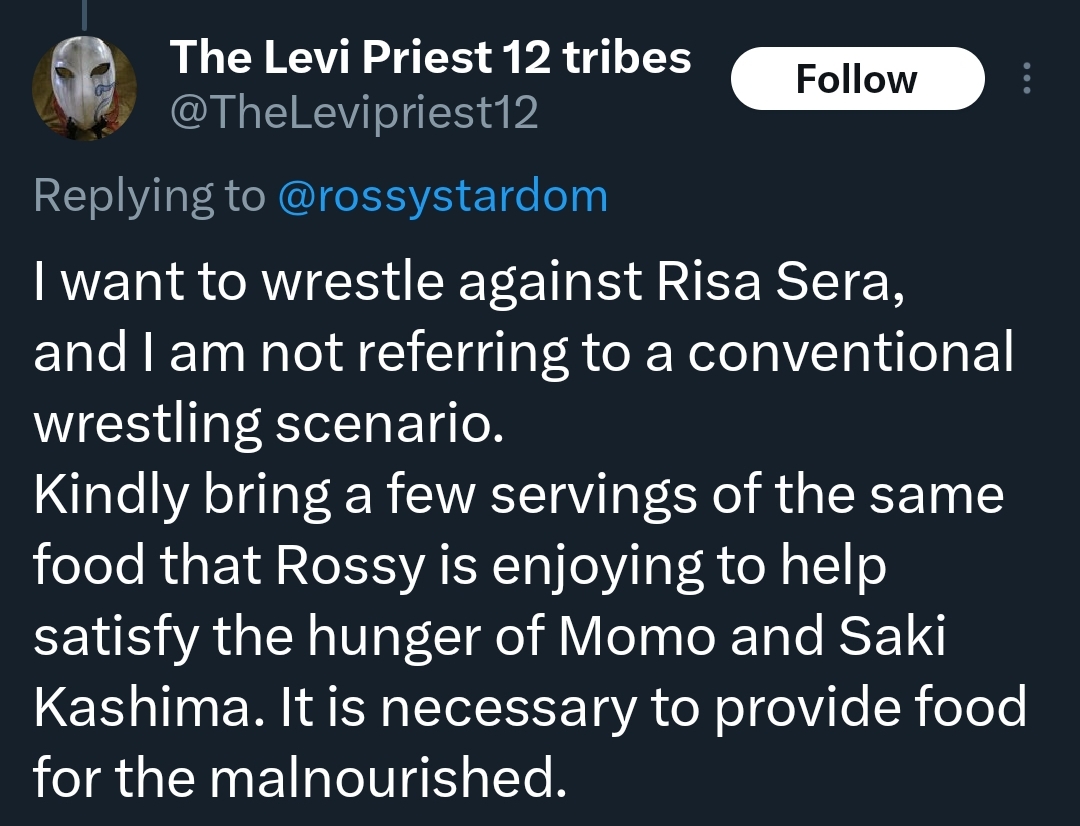Click the word 'conventional' in the tweet

point(850,352)
